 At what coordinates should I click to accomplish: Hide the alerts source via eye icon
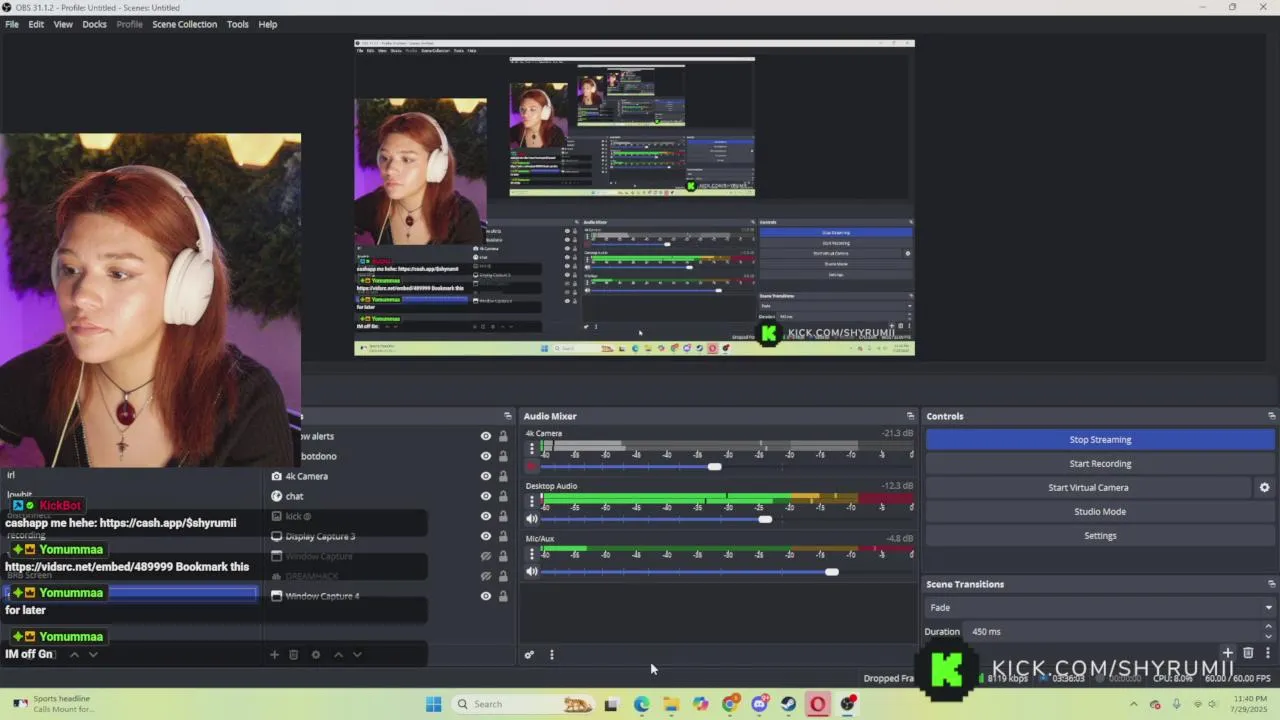[x=486, y=436]
